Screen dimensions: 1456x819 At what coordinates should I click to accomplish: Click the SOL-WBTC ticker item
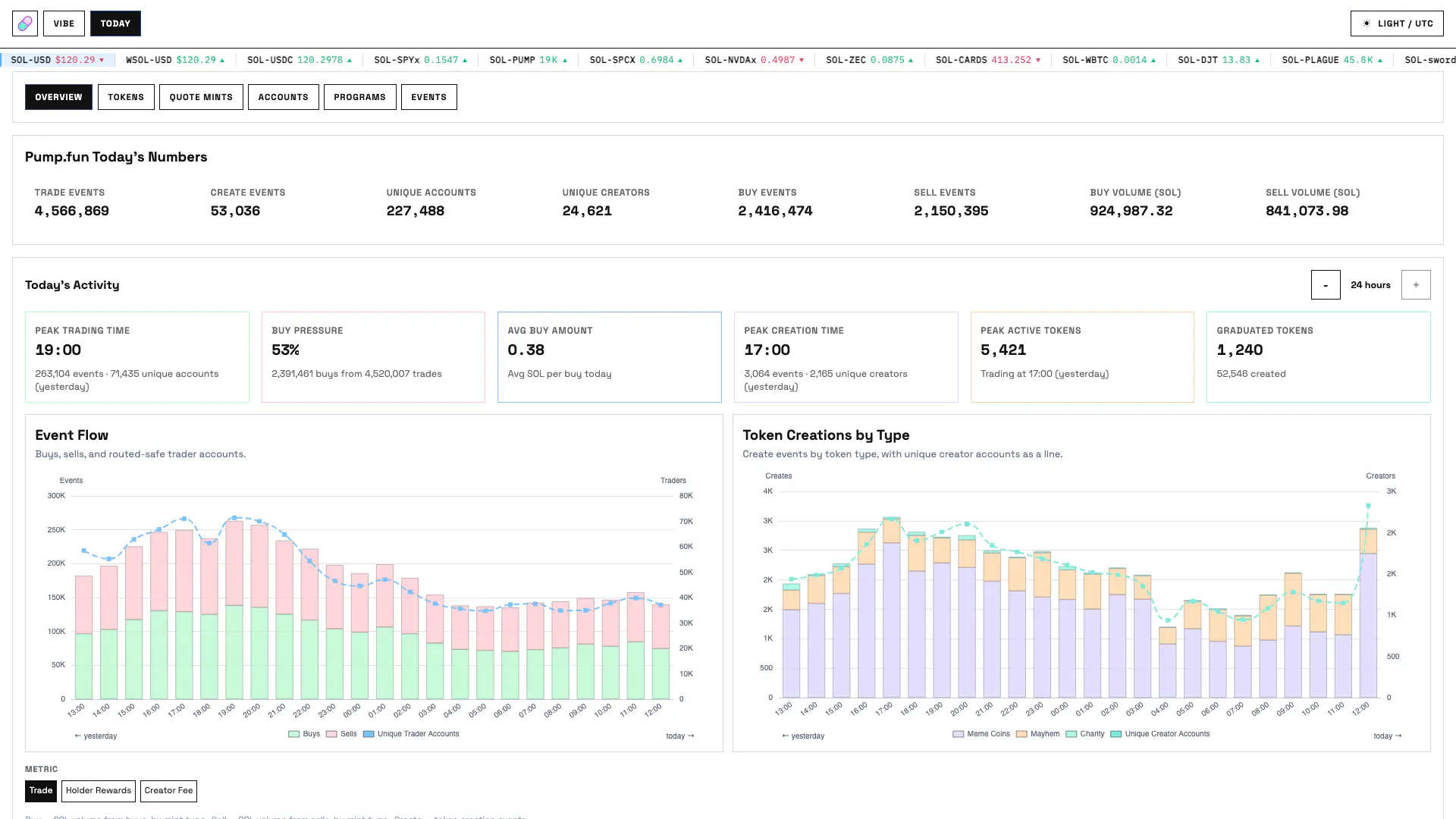(x=1109, y=60)
